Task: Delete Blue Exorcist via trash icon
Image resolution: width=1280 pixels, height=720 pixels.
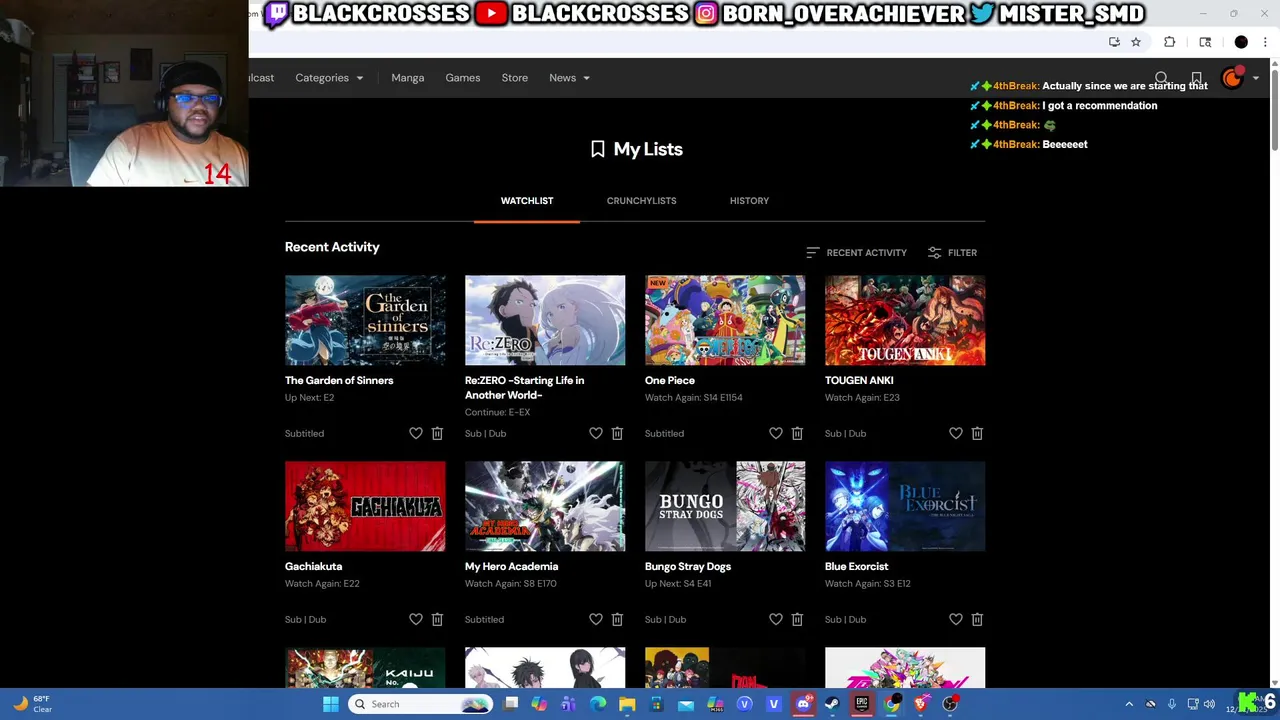Action: point(977,619)
